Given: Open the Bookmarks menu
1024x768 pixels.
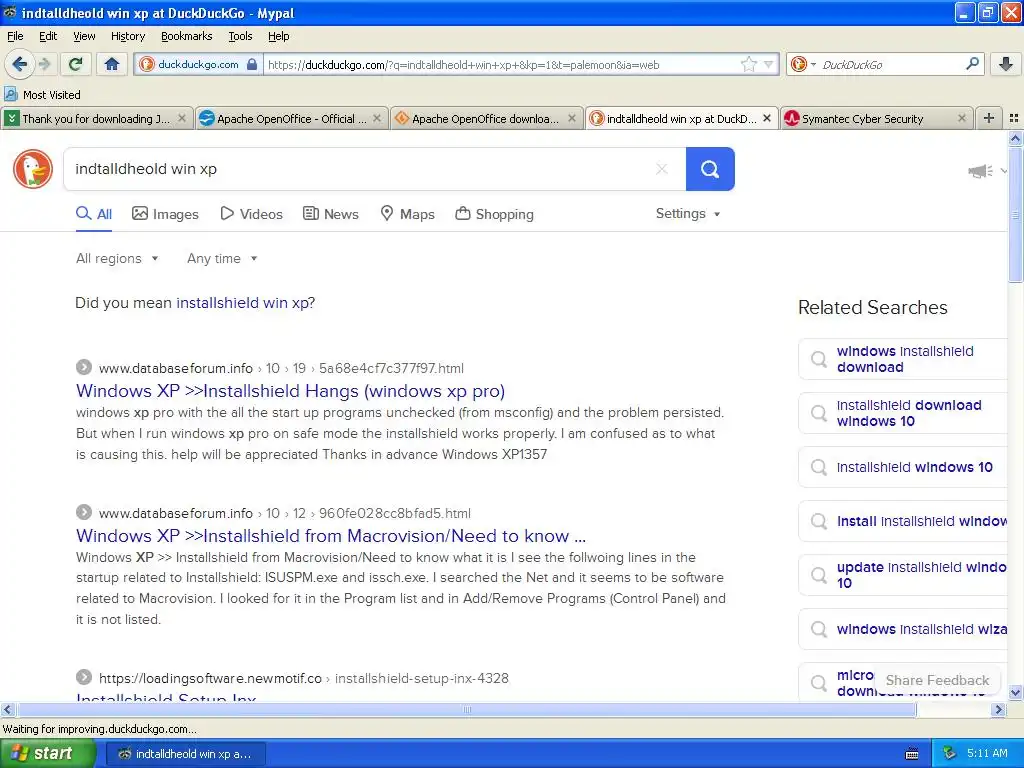Looking at the screenshot, I should 187,36.
